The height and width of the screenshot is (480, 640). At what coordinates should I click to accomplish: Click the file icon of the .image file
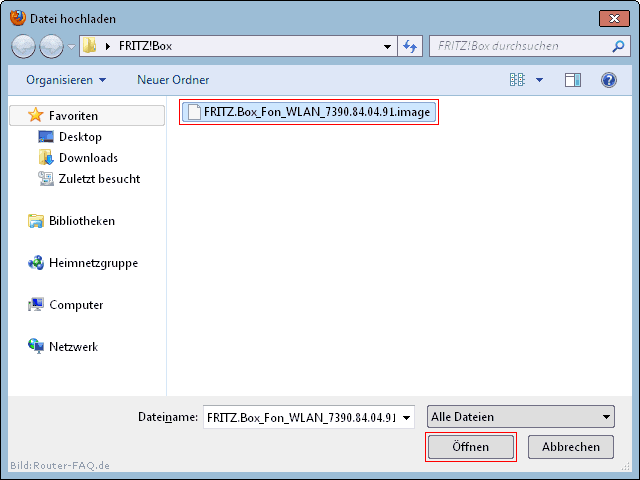click(194, 112)
